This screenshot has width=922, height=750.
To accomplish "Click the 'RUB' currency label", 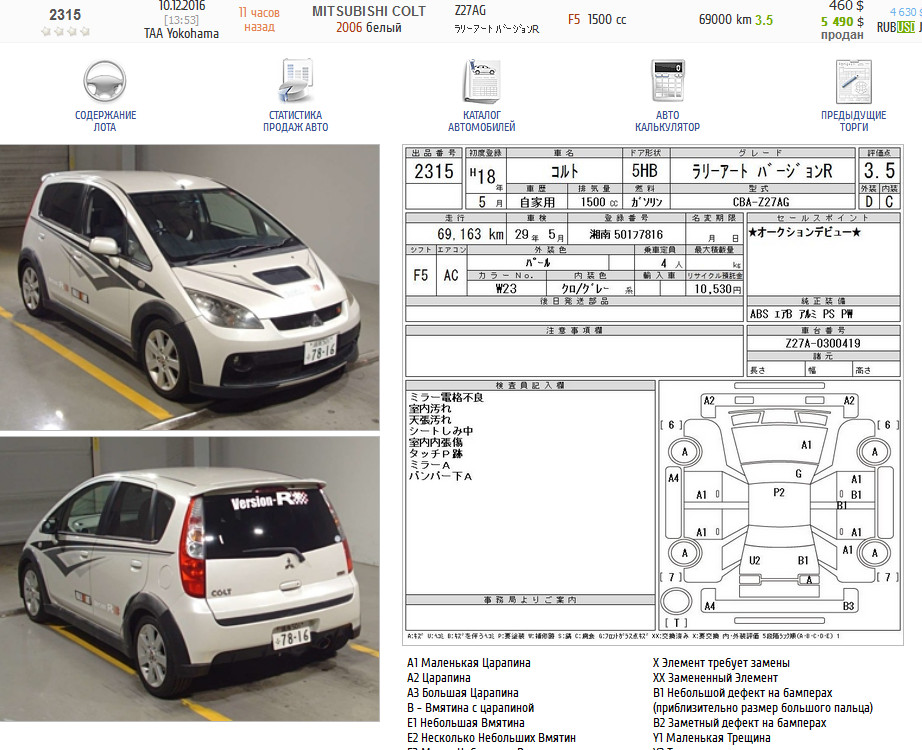I will (x=886, y=27).
